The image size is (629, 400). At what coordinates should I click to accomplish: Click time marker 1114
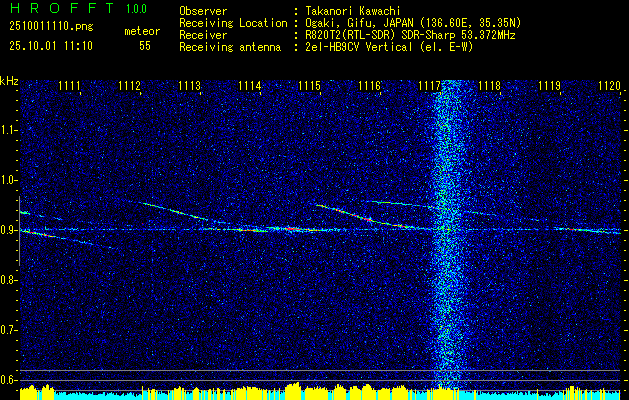click(x=250, y=85)
